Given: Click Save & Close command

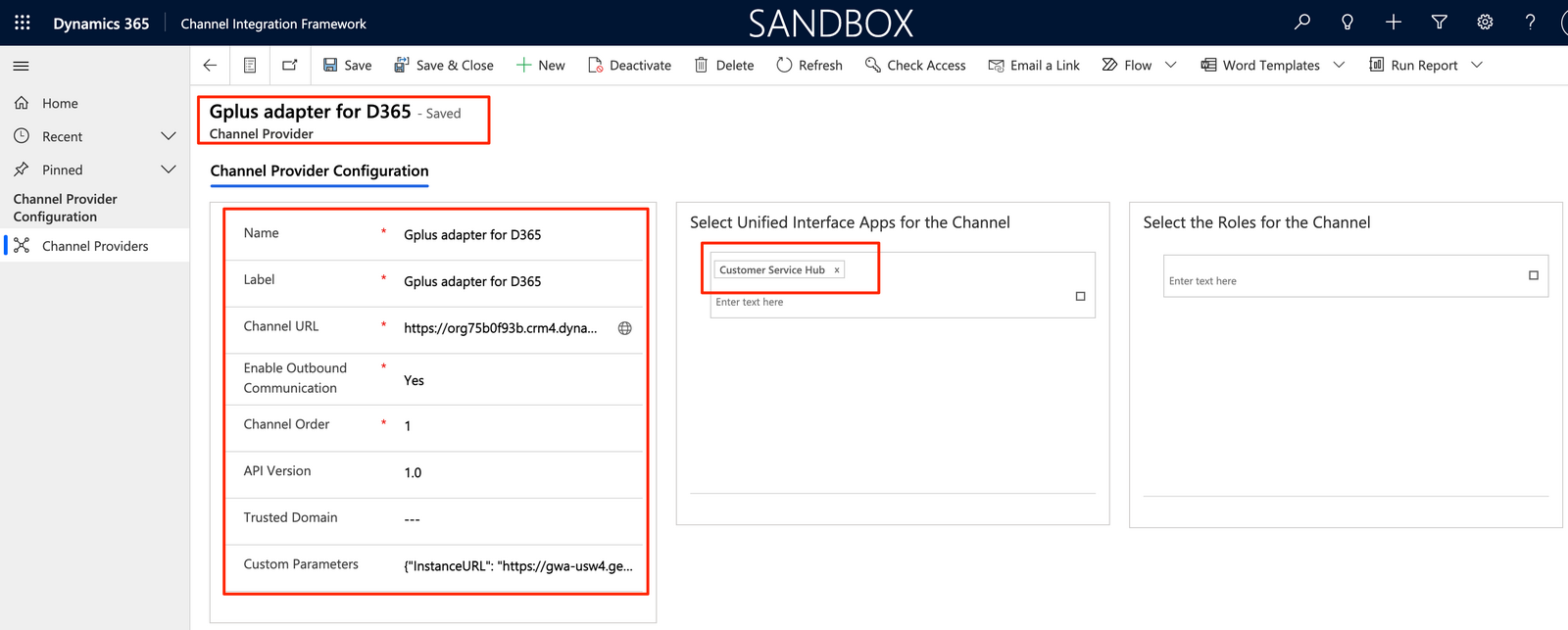Looking at the screenshot, I should tap(444, 65).
